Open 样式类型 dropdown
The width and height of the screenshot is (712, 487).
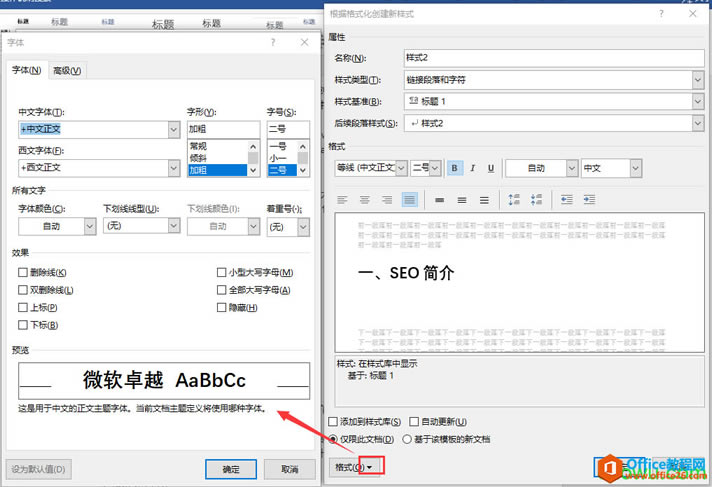point(698,80)
